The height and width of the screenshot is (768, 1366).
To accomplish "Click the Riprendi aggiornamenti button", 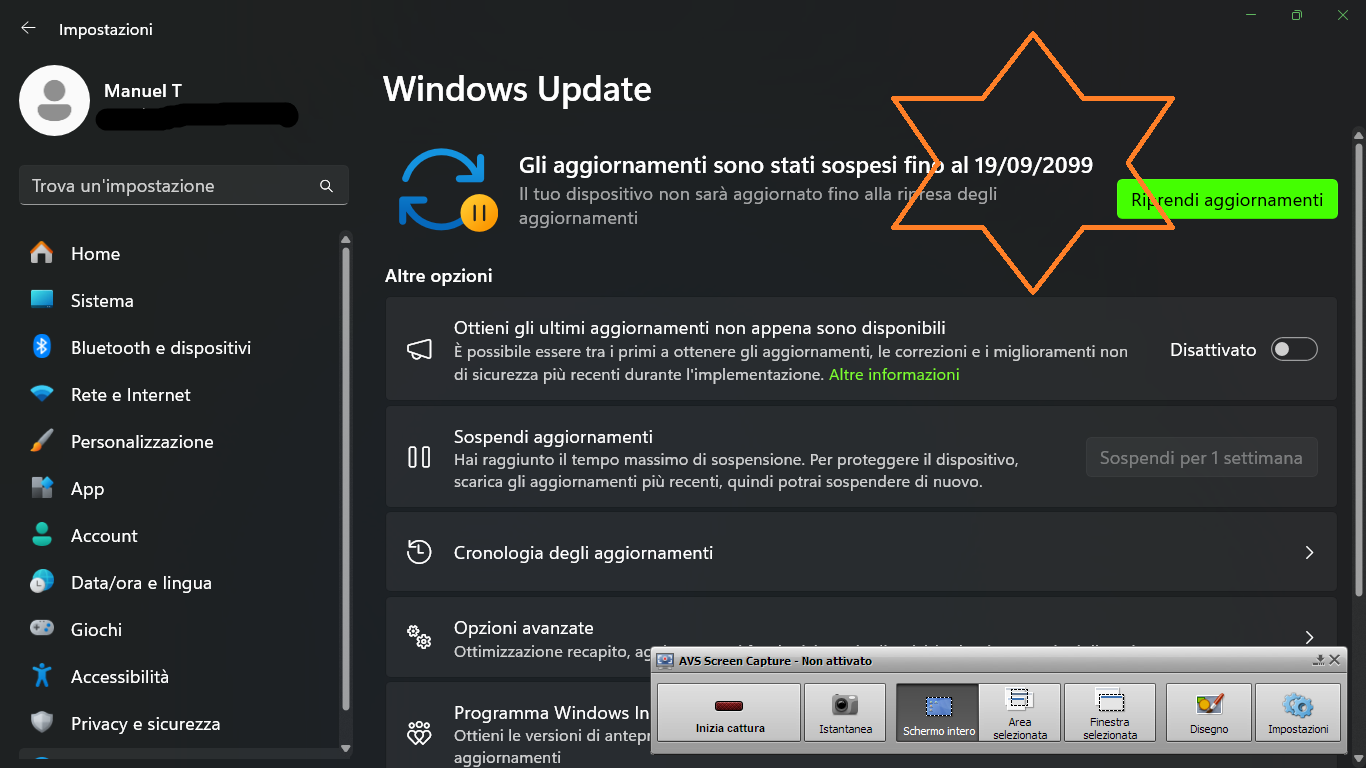I will pyautogui.click(x=1227, y=200).
